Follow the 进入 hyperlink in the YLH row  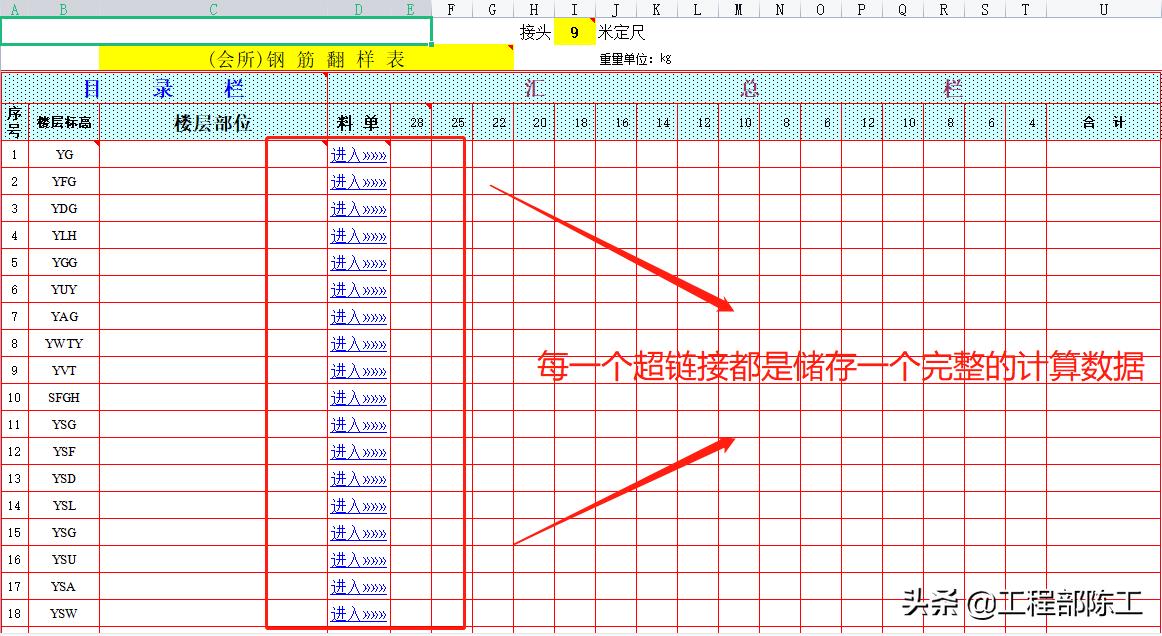click(358, 236)
